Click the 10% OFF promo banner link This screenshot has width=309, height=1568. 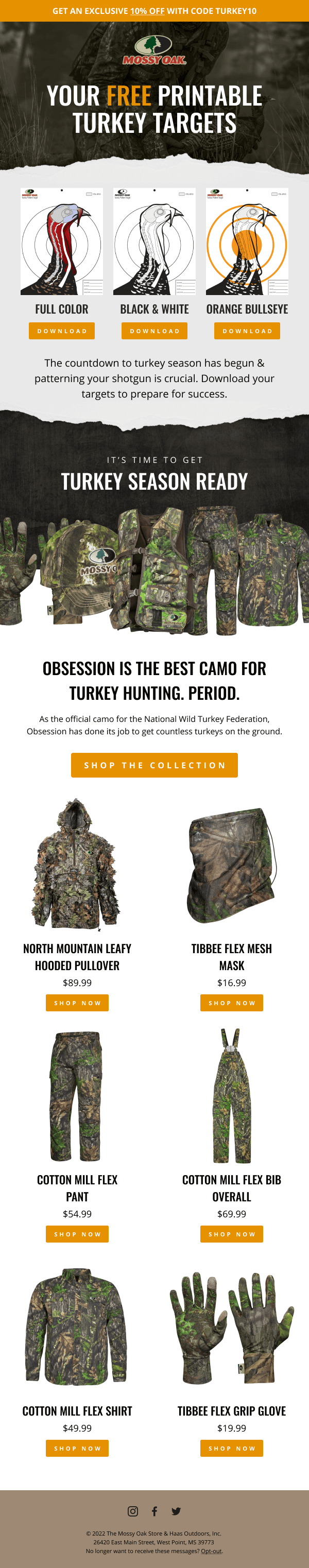[x=147, y=11]
